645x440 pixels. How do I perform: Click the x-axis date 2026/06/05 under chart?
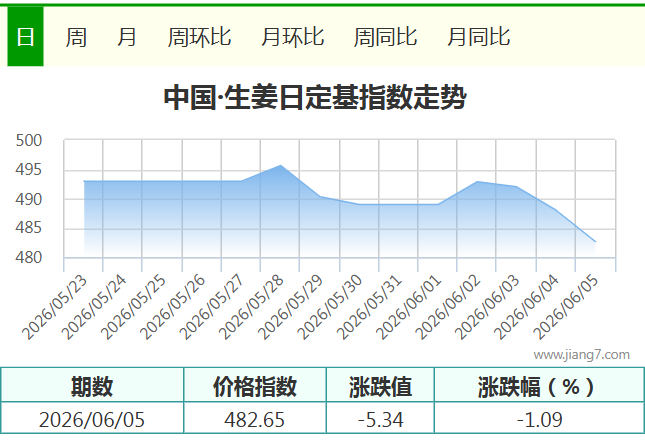(566, 307)
